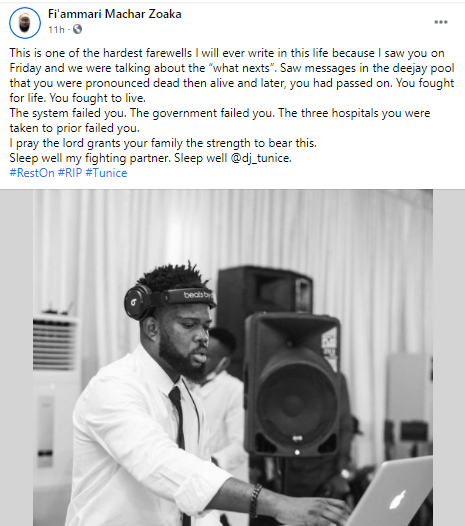Screen dimensions: 465x526
Task: Click the Beats headphones in the photo
Action: point(170,300)
